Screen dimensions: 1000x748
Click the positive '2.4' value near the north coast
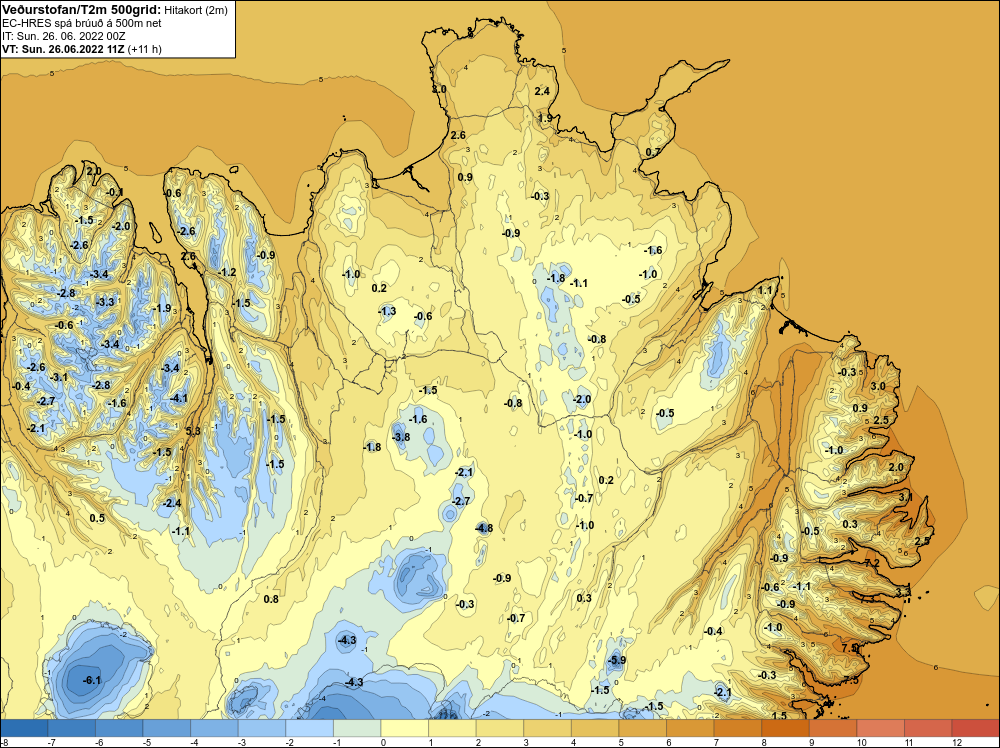pyautogui.click(x=542, y=91)
